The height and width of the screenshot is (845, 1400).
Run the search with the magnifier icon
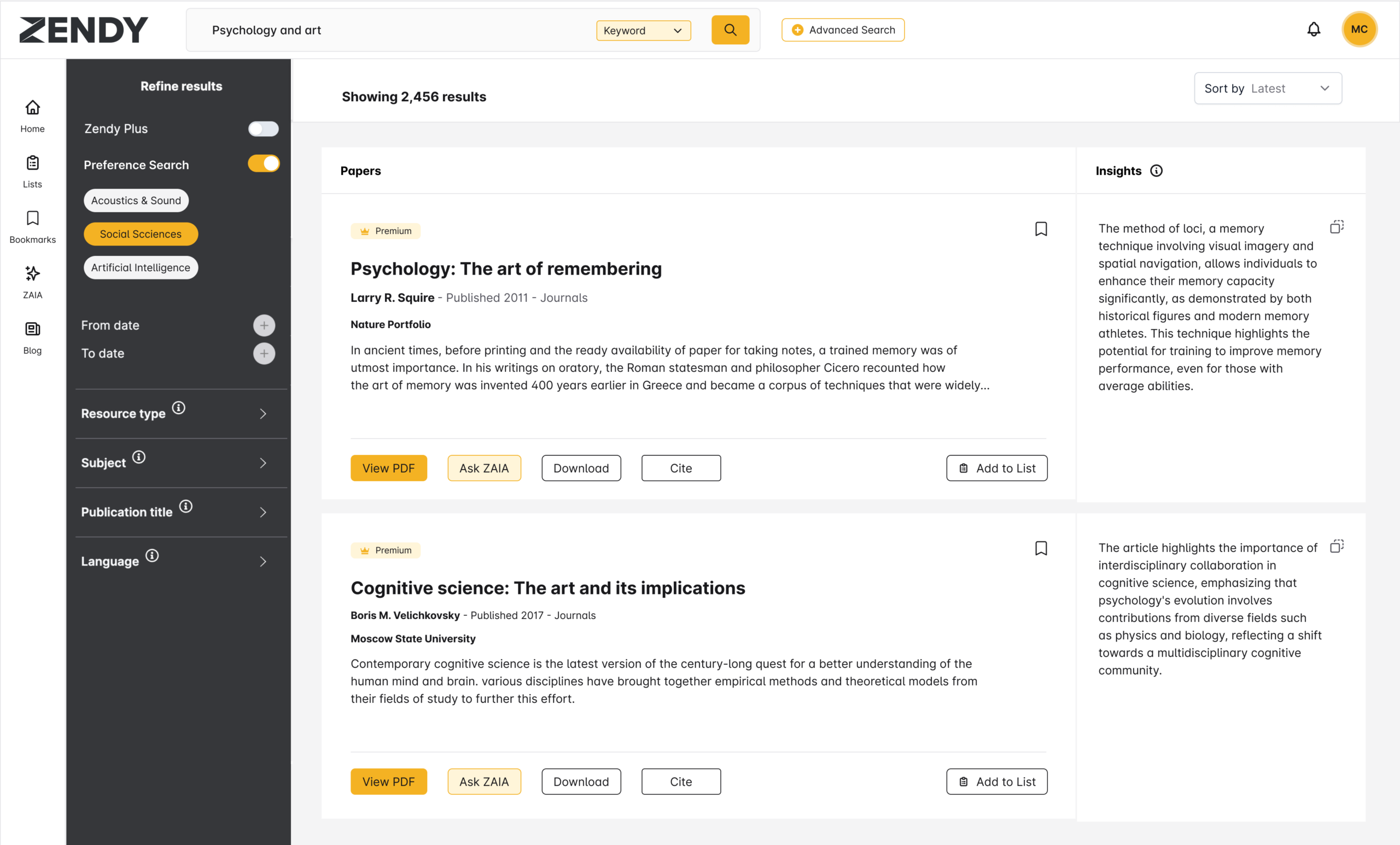click(x=730, y=30)
